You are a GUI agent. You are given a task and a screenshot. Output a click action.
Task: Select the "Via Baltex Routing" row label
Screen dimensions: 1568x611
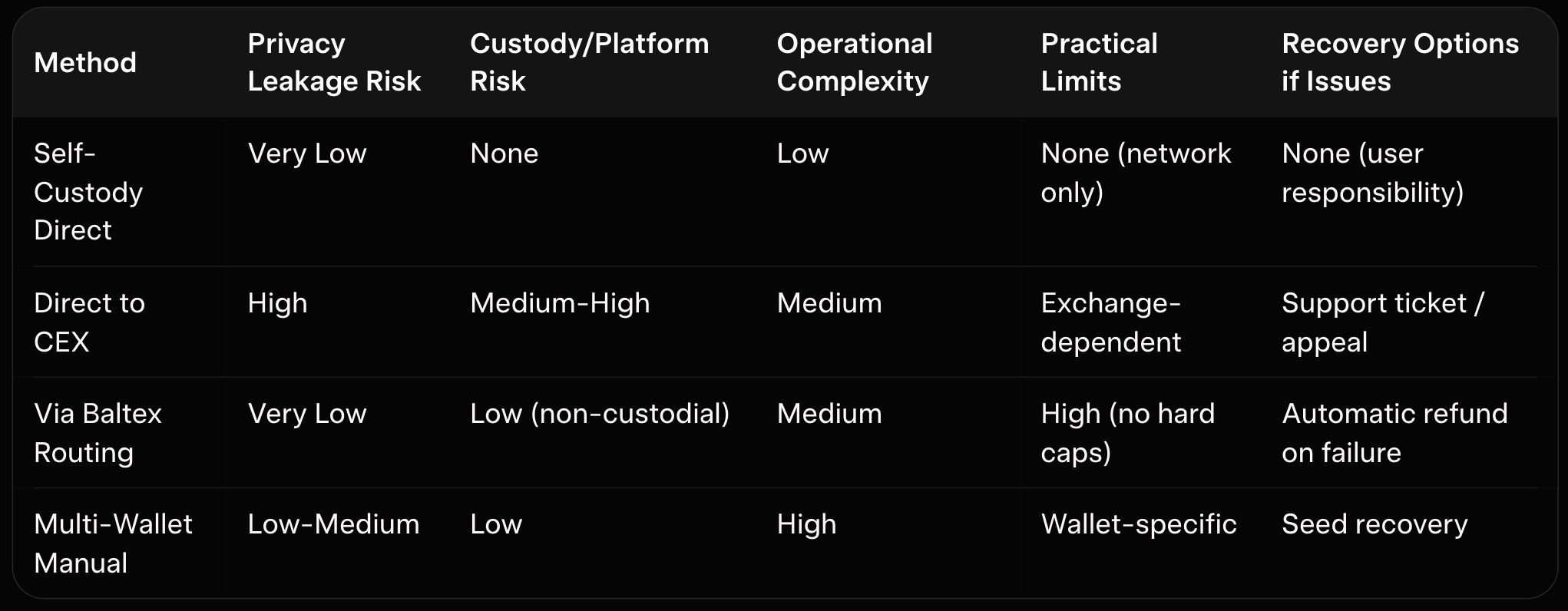tap(98, 433)
